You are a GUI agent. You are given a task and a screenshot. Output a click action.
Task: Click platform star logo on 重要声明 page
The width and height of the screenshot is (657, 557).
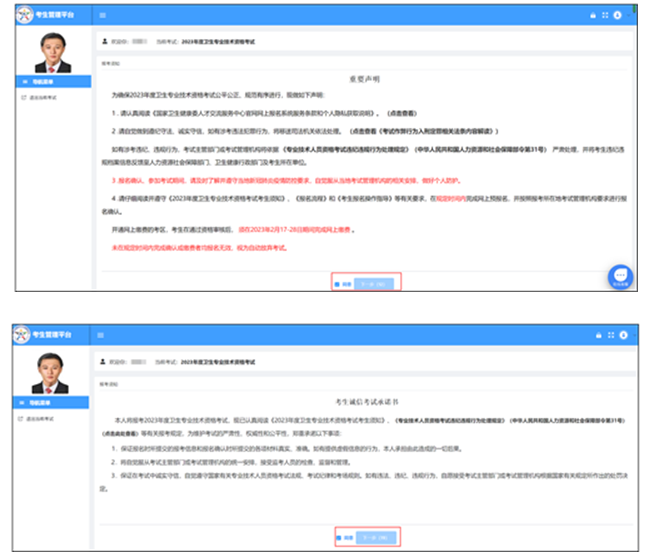coord(25,15)
